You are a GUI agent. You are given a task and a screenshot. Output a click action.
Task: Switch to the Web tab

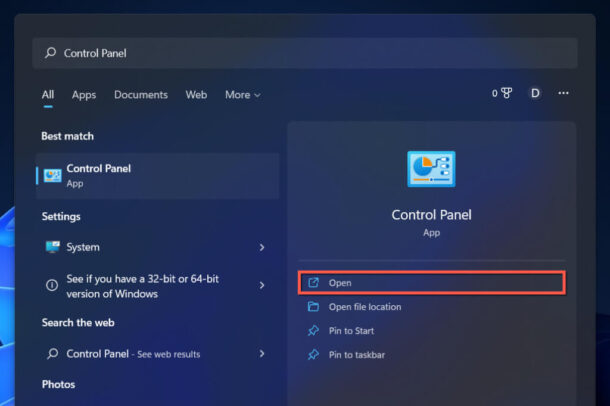196,94
